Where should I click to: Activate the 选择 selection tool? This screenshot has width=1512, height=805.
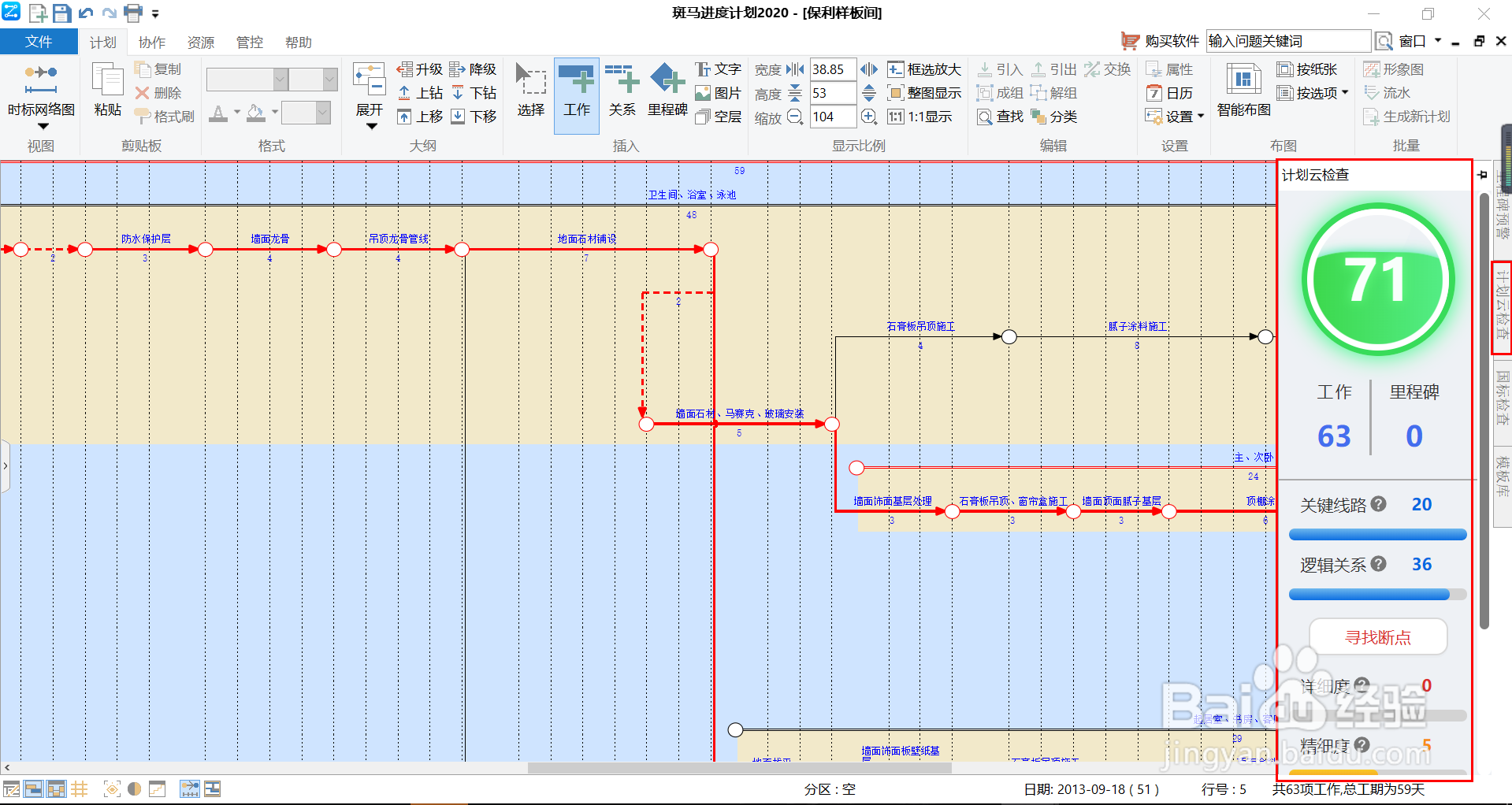531,91
